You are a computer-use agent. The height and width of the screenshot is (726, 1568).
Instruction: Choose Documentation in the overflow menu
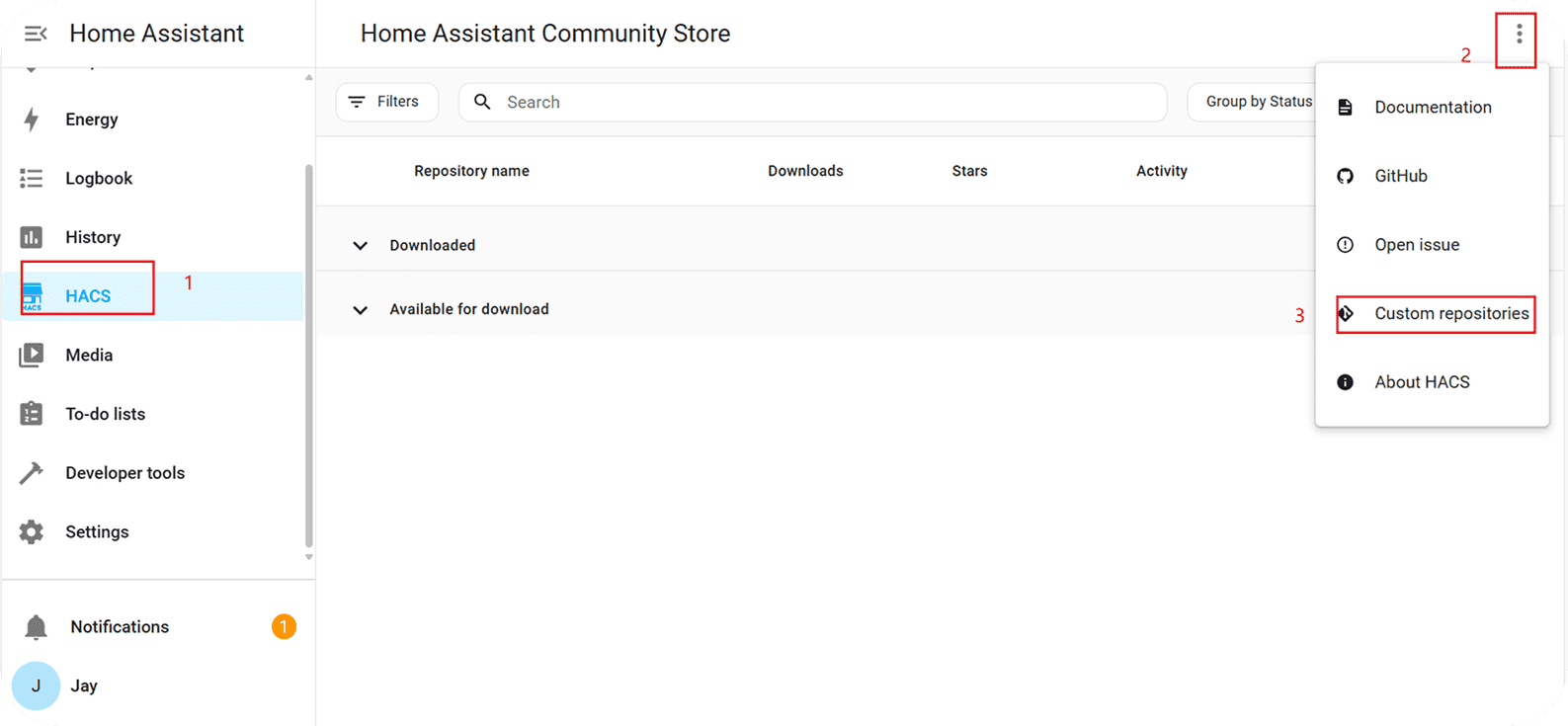(x=1432, y=108)
